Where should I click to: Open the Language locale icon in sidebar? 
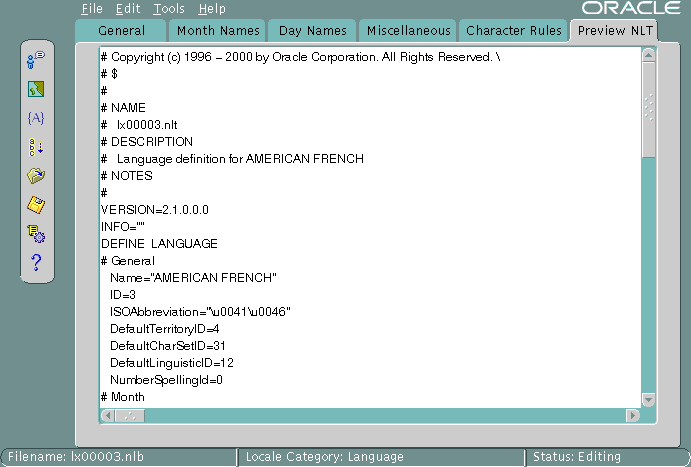(37, 60)
